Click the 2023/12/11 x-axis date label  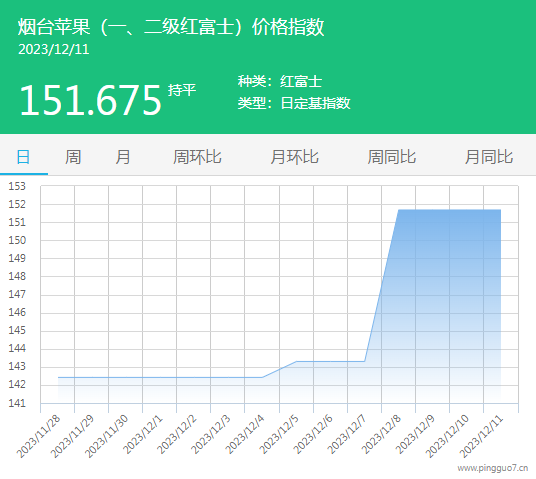pyautogui.click(x=481, y=436)
